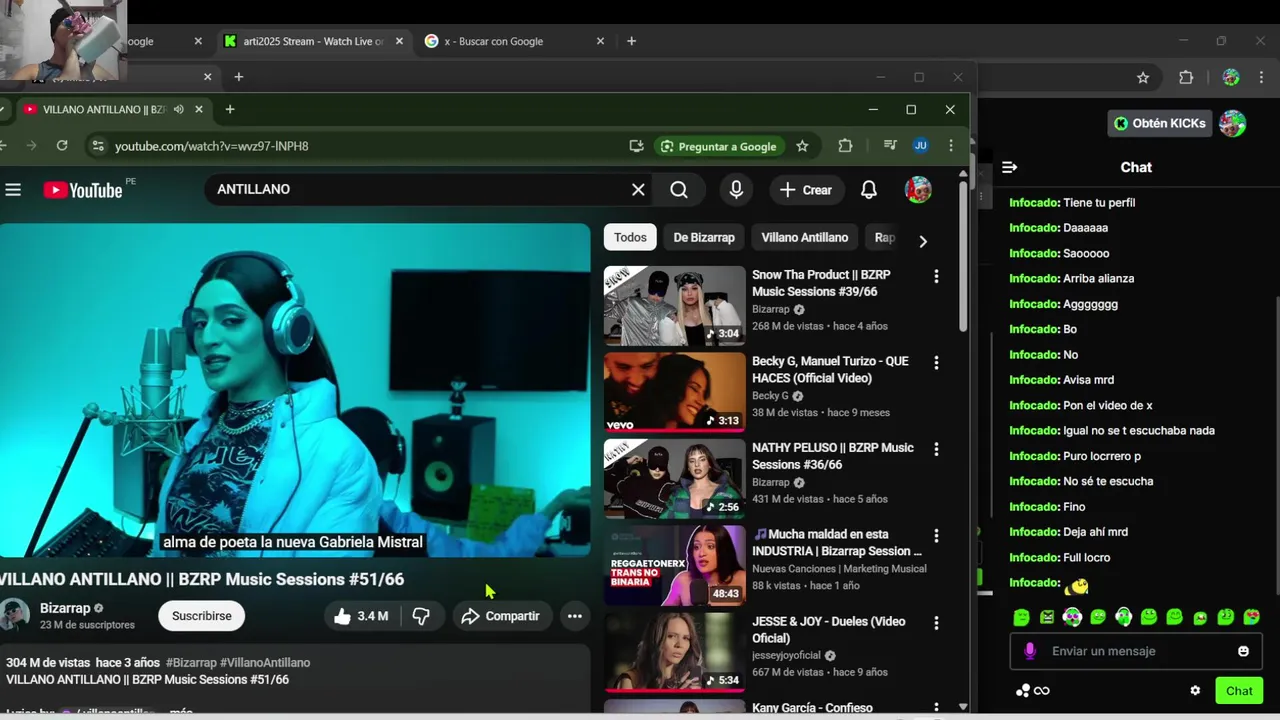Click the Obtén KICKs button
Viewport: 1280px width, 720px height.
click(x=1160, y=123)
